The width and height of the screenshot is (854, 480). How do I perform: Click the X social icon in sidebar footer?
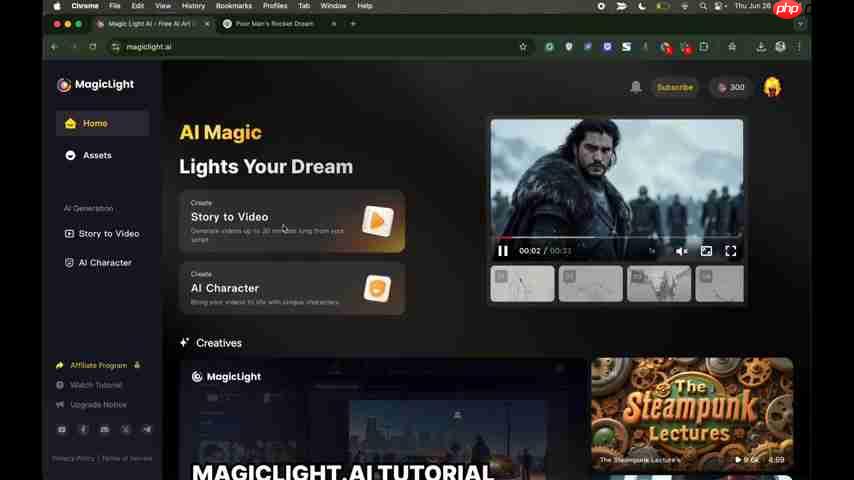[x=126, y=429]
